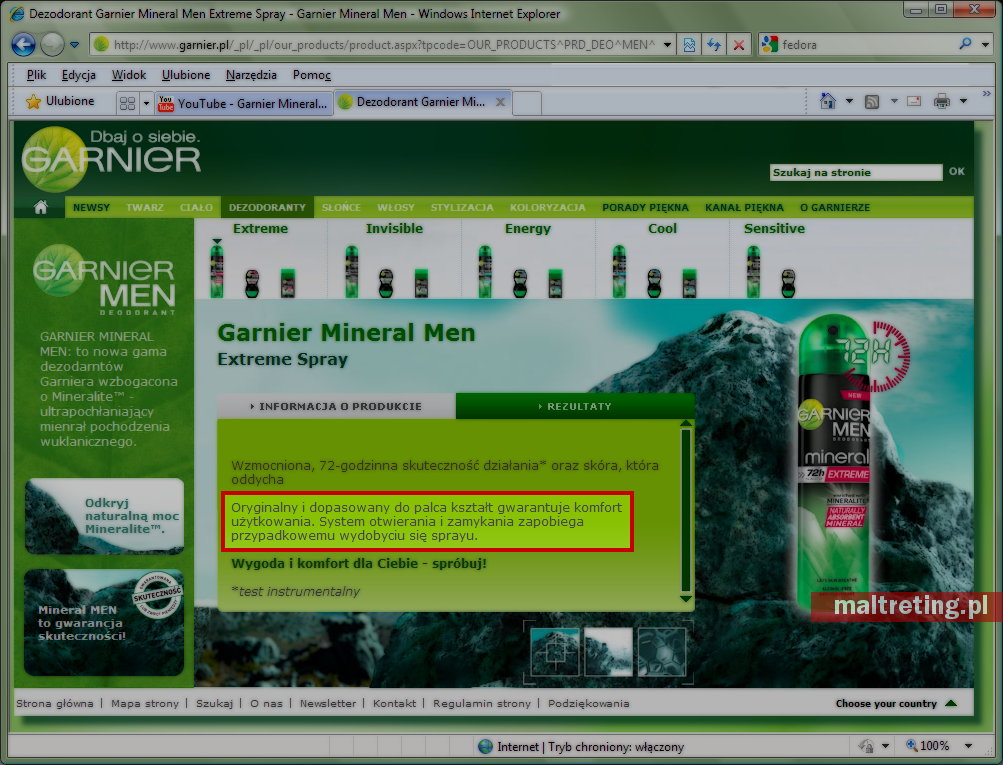Open the NEWSY navigation item
This screenshot has width=1003, height=765.
91,207
